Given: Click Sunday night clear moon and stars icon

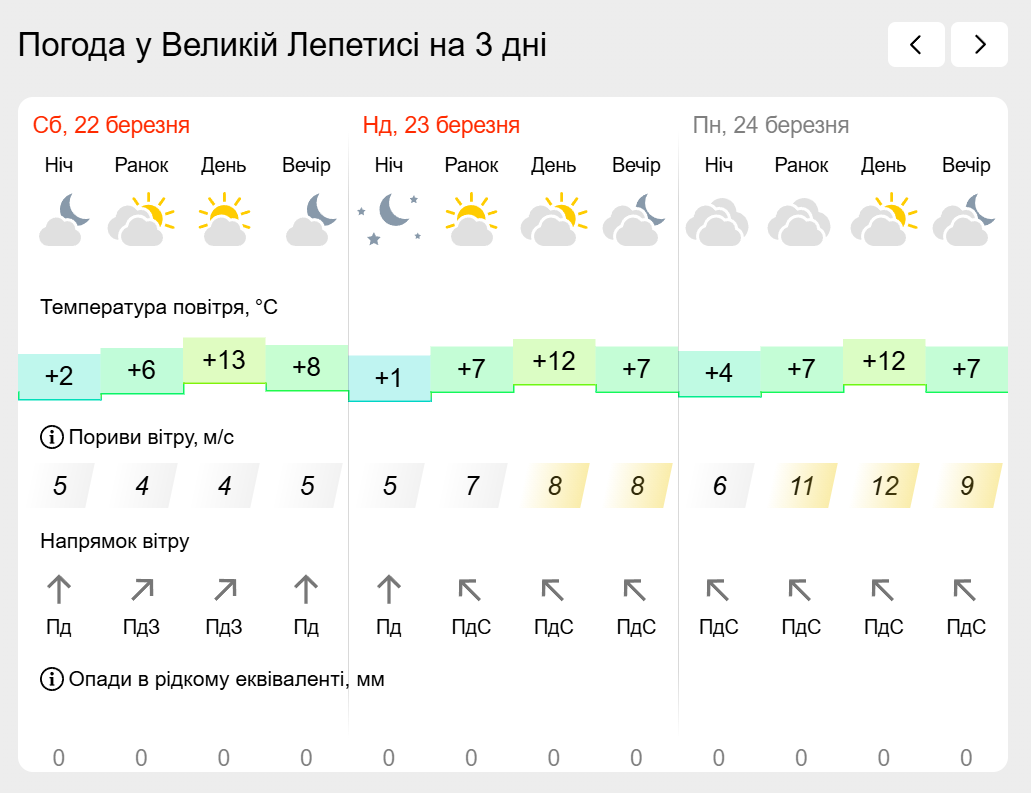Looking at the screenshot, I should coord(389,218).
